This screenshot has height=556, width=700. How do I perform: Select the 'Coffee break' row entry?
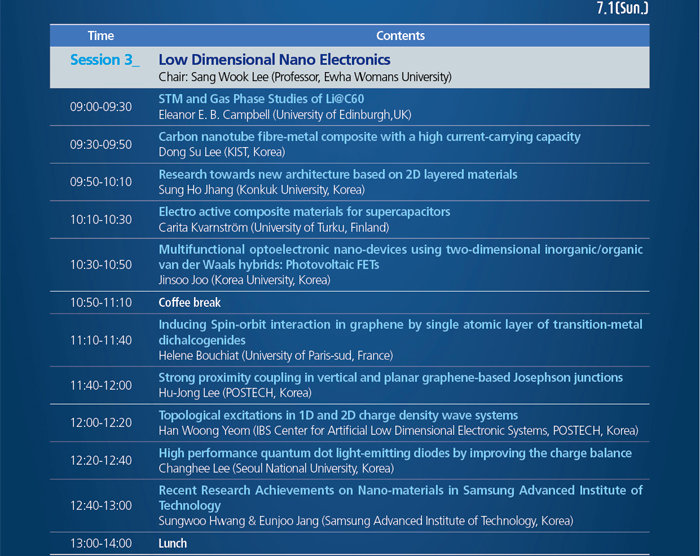point(189,302)
